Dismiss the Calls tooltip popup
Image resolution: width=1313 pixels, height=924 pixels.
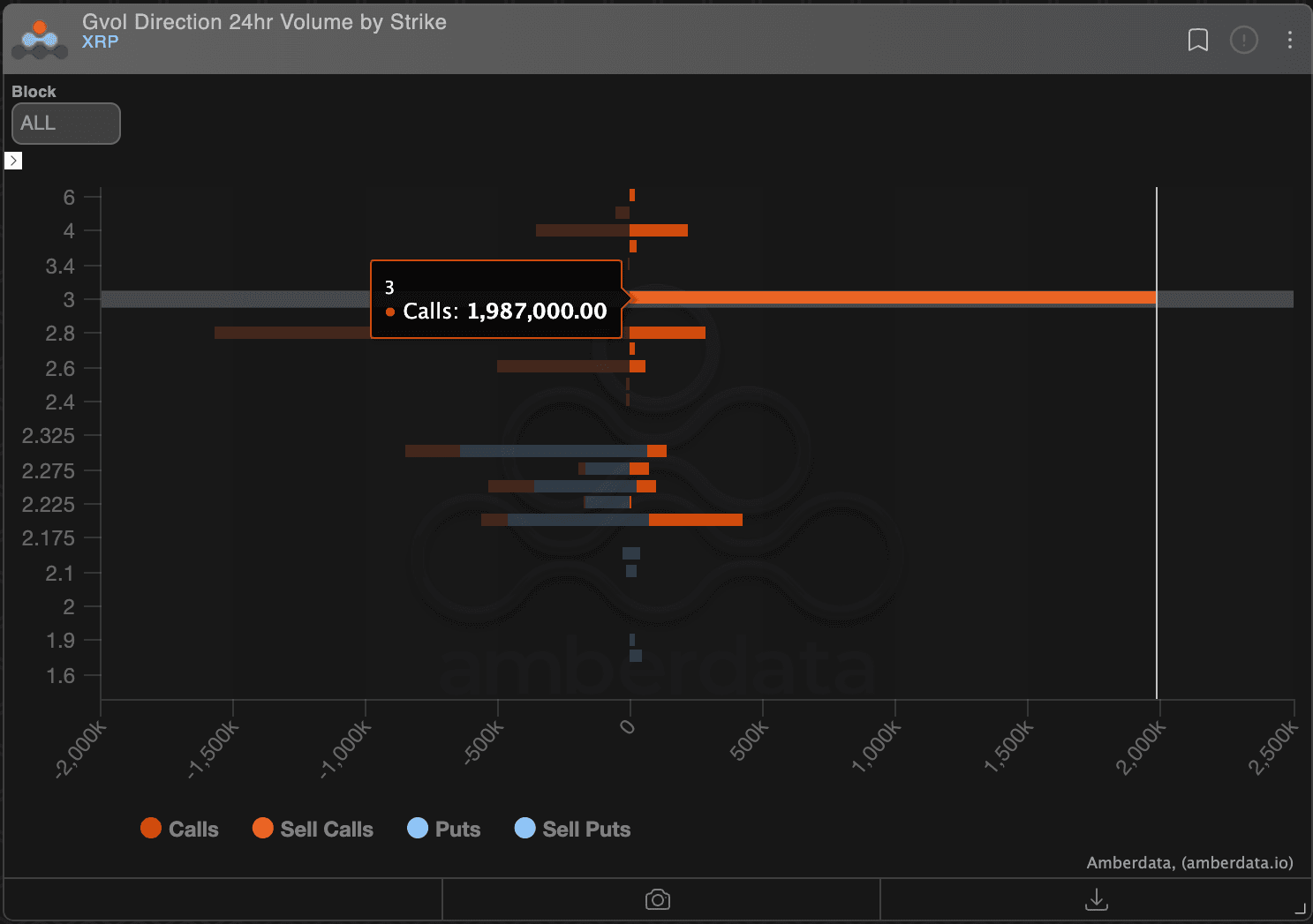(496, 300)
